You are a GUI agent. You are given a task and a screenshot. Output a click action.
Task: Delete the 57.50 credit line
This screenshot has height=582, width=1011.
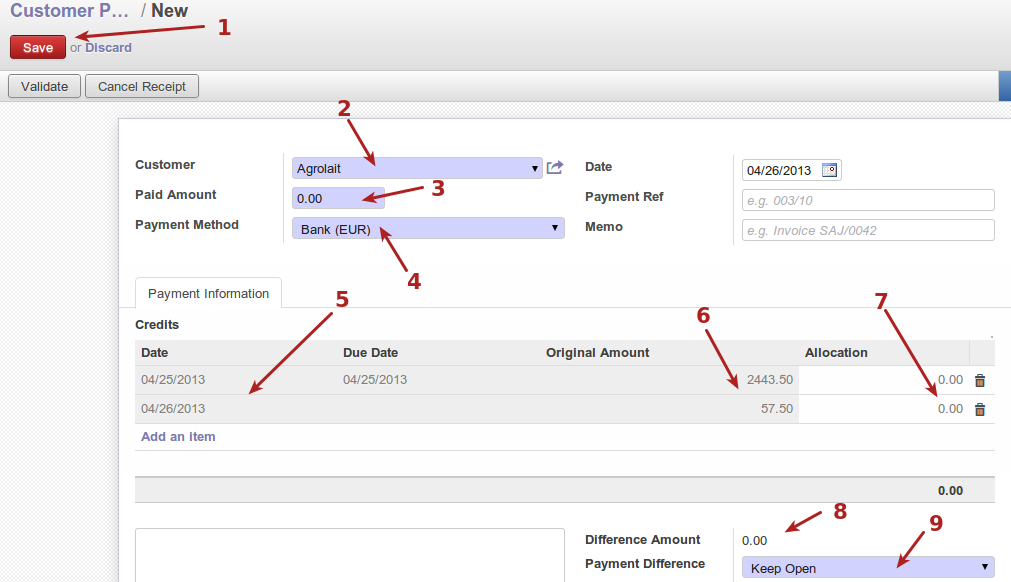(980, 409)
